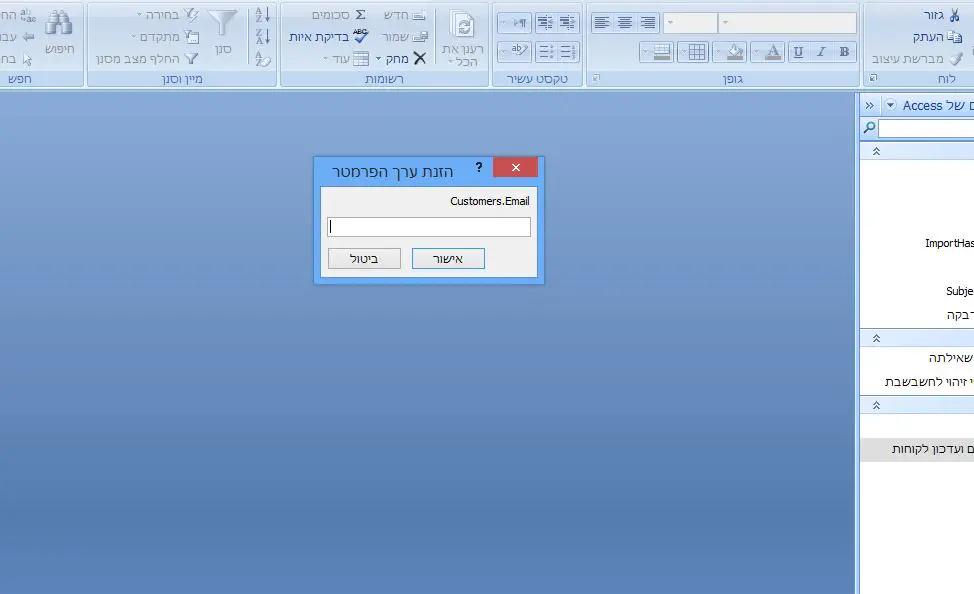Toggle Italic formatting
Image resolution: width=974 pixels, height=594 pixels.
pyautogui.click(x=821, y=52)
